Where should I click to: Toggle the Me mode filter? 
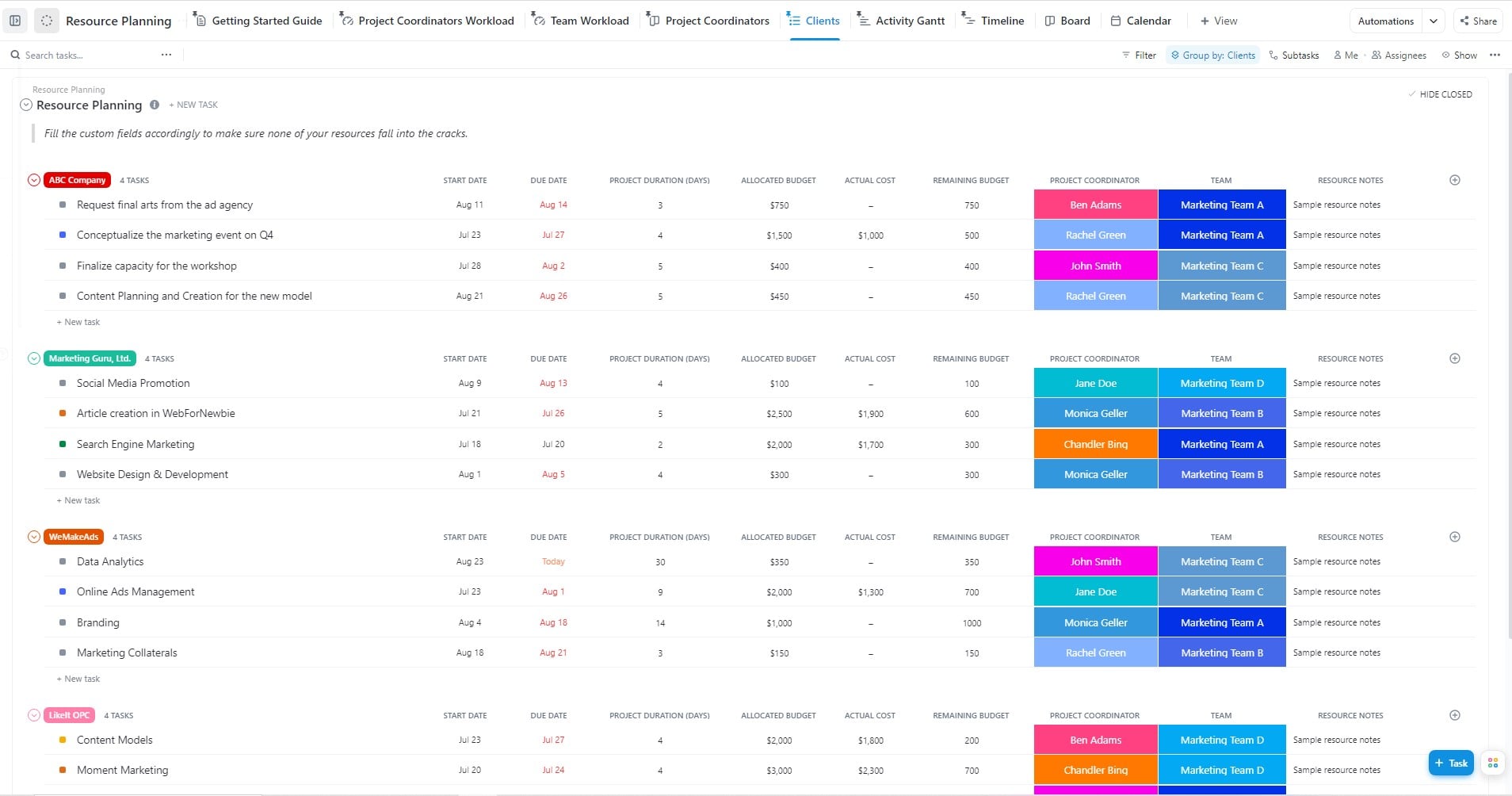click(1346, 55)
